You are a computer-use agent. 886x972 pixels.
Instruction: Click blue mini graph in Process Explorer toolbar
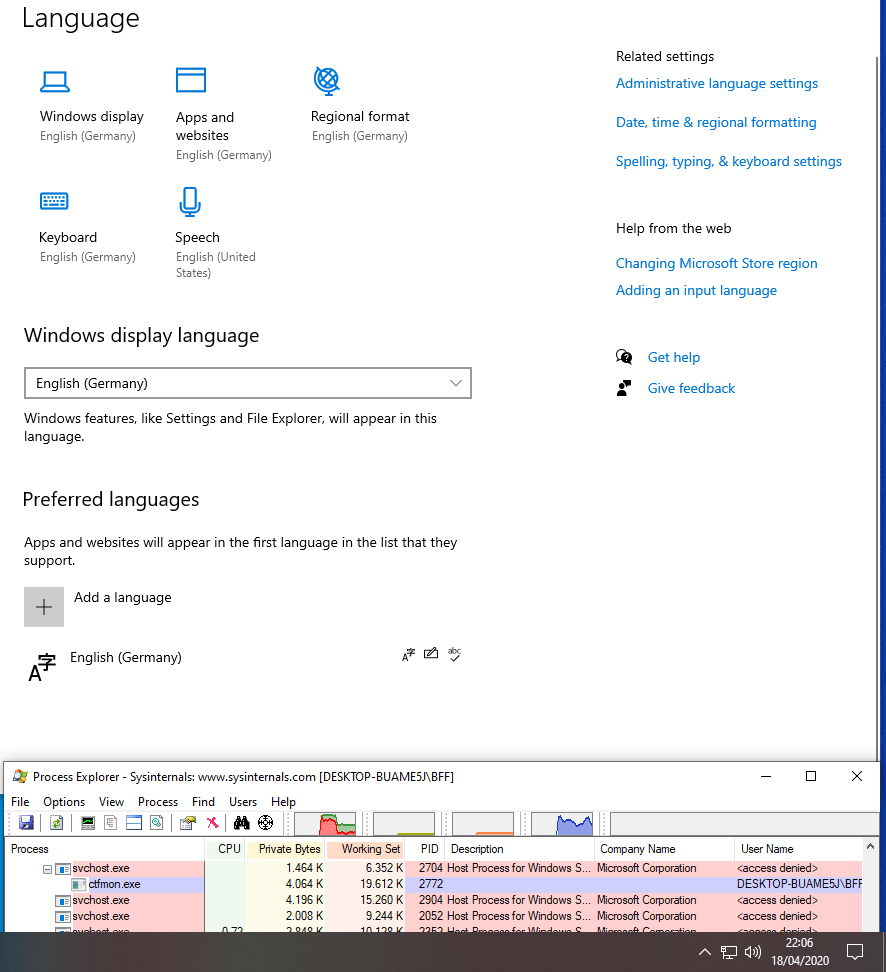click(x=562, y=824)
